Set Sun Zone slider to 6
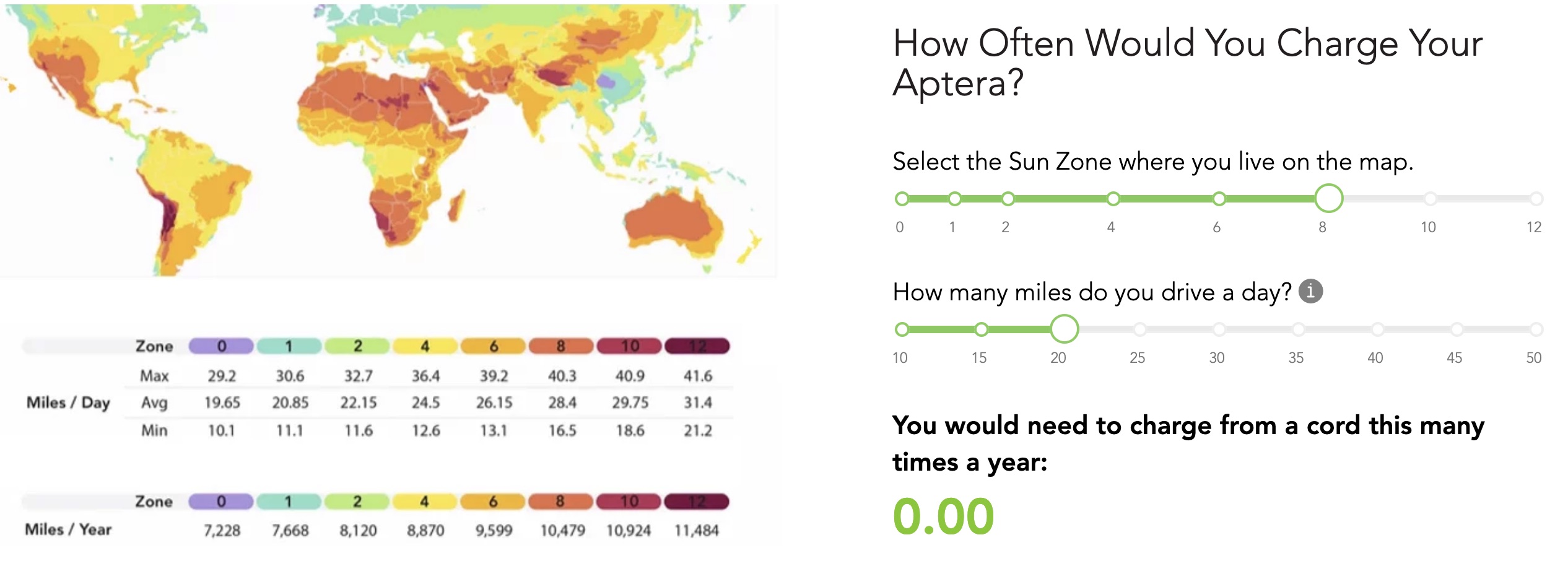 [1219, 199]
